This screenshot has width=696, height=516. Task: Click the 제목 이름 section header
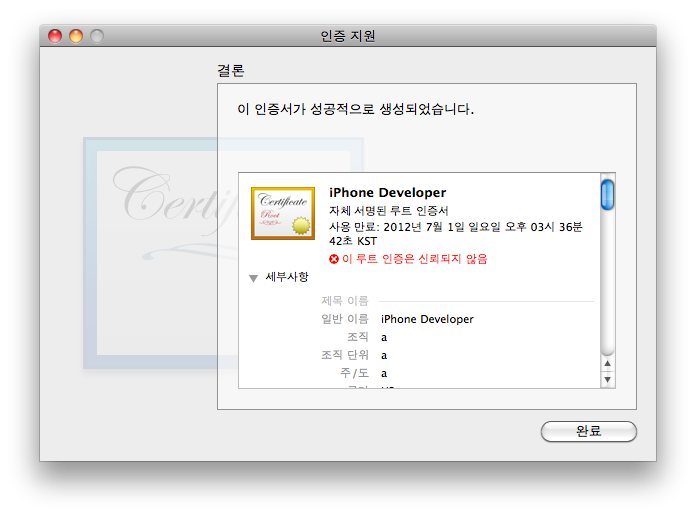tap(345, 301)
